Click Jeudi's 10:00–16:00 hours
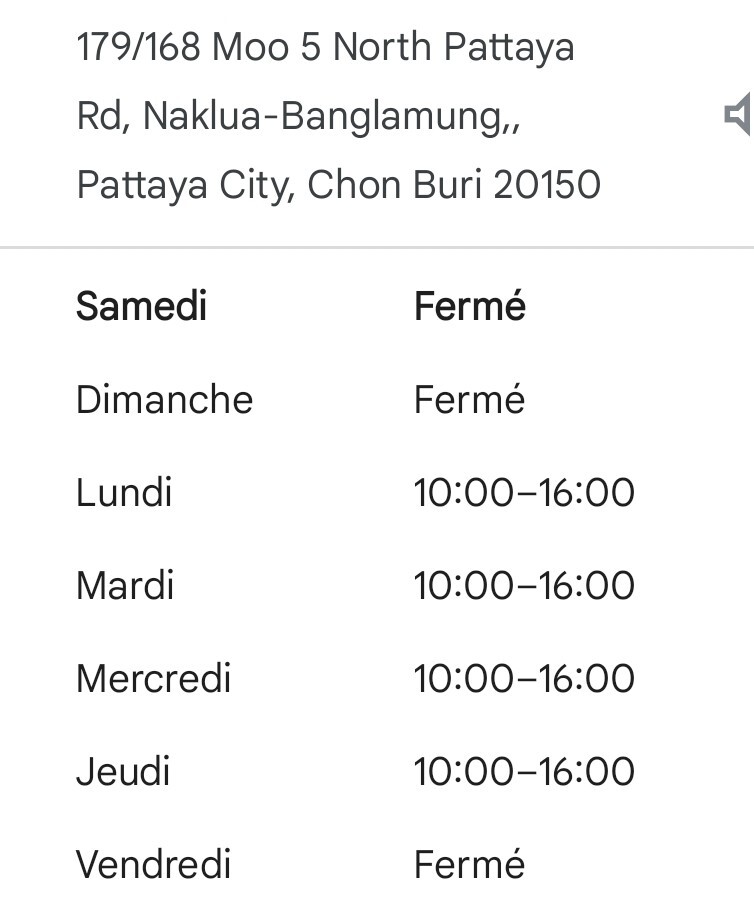This screenshot has height=912, width=754. coord(524,772)
